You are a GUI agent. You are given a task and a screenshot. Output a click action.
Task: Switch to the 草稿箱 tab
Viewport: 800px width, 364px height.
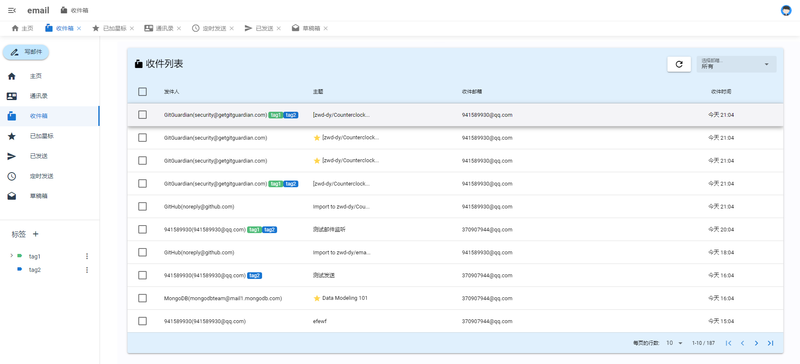coord(306,29)
